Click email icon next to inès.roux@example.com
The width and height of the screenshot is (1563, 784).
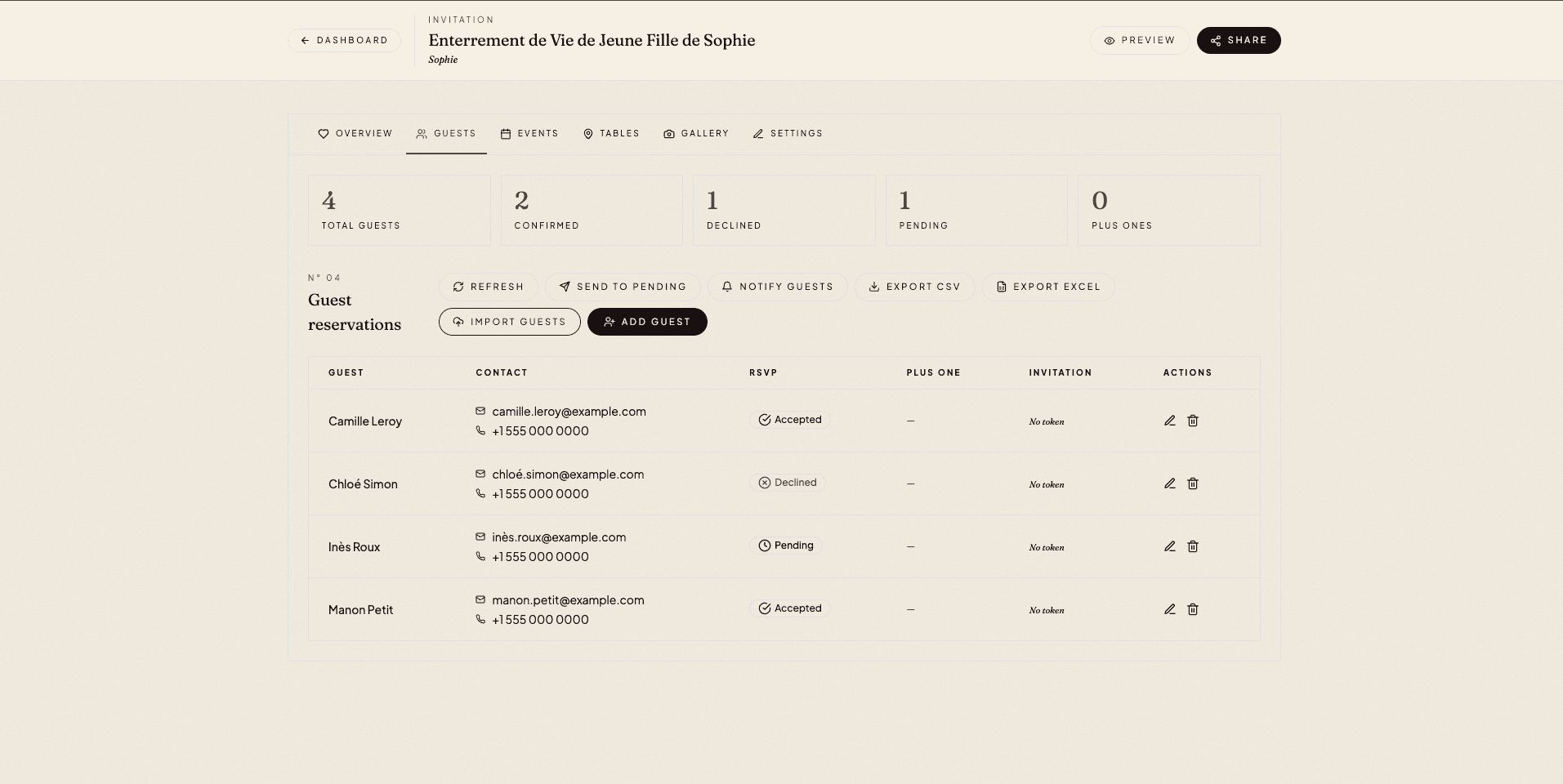480,537
